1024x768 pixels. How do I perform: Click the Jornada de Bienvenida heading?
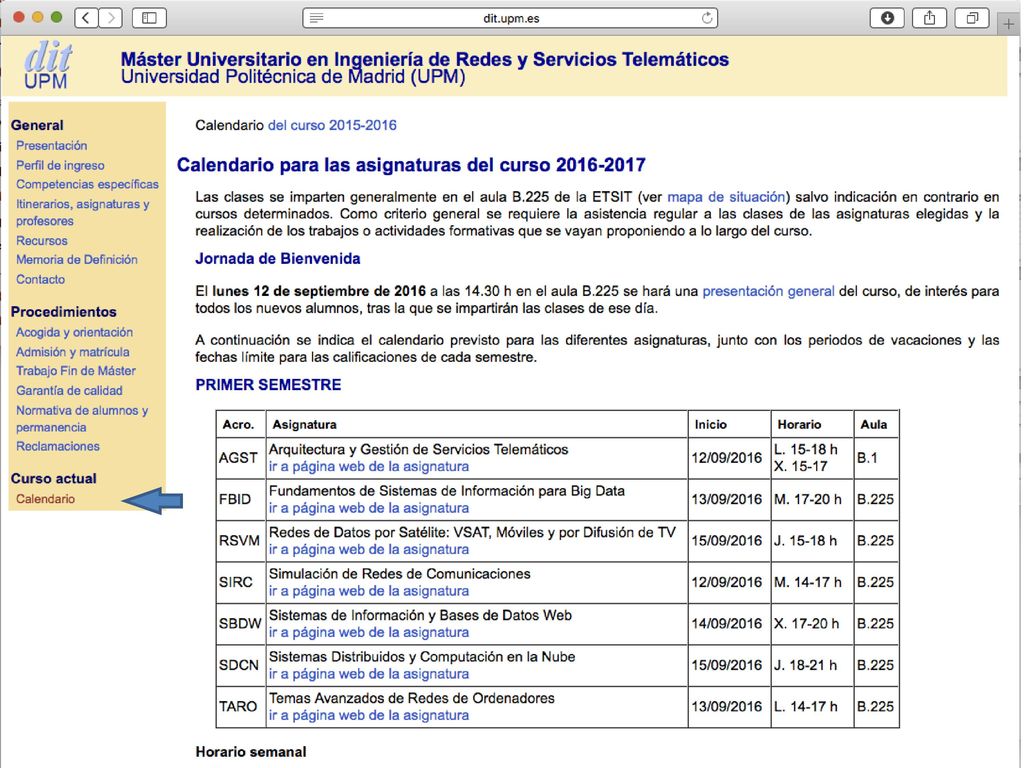pos(278,259)
